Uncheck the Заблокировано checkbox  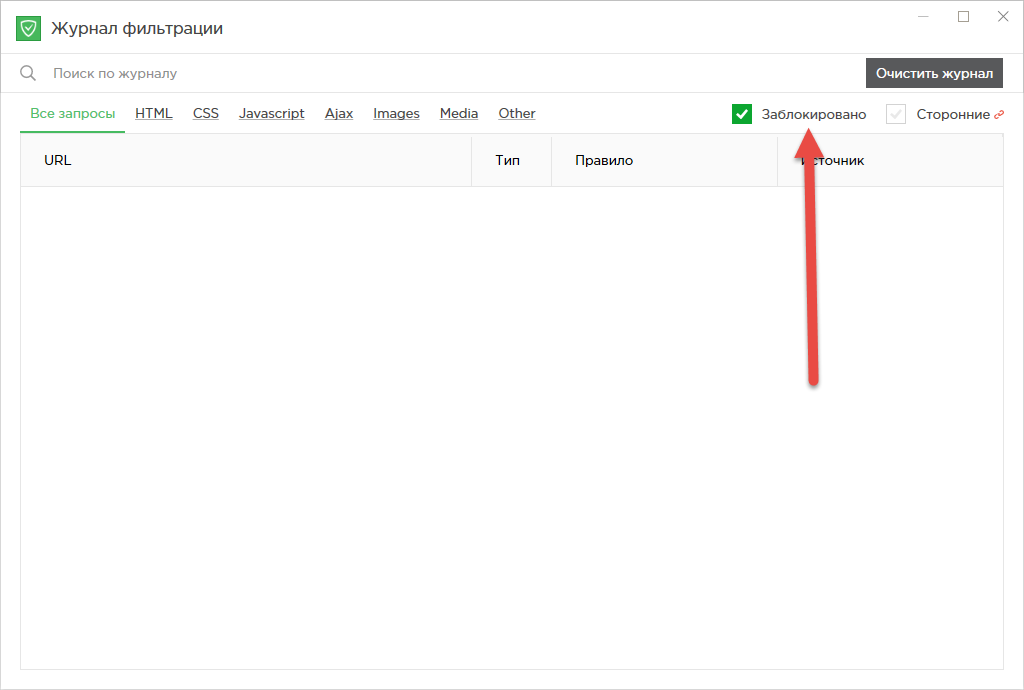742,114
